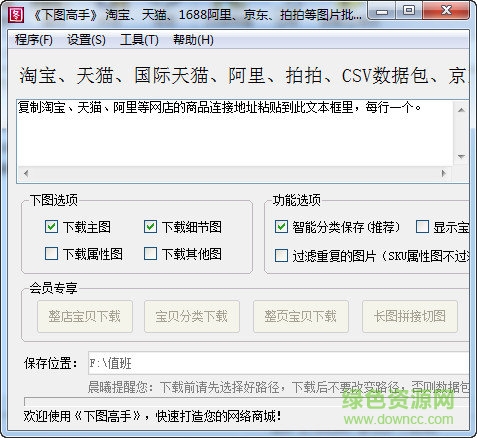Click the app icon in the title bar

tap(16, 14)
